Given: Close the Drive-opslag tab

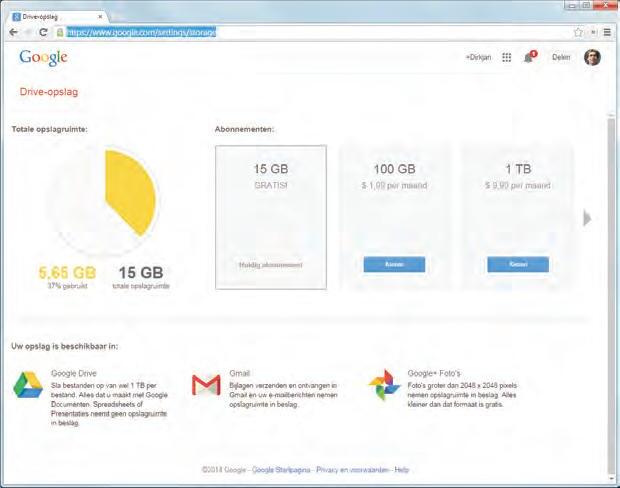Looking at the screenshot, I should point(100,17).
